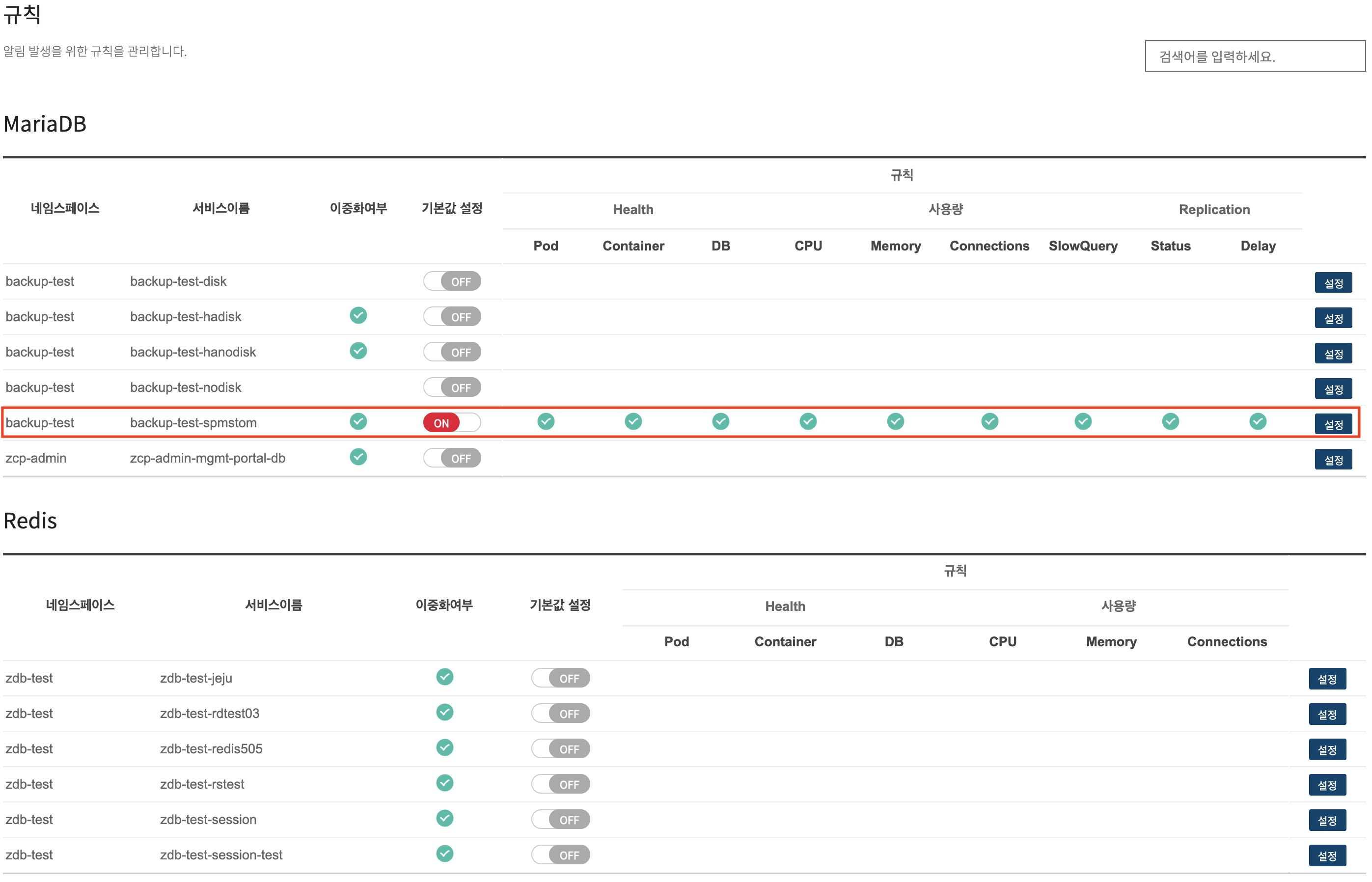Click redundancy check icon for zdb-test-session
Screen dimensions: 1372x882
pos(444,819)
